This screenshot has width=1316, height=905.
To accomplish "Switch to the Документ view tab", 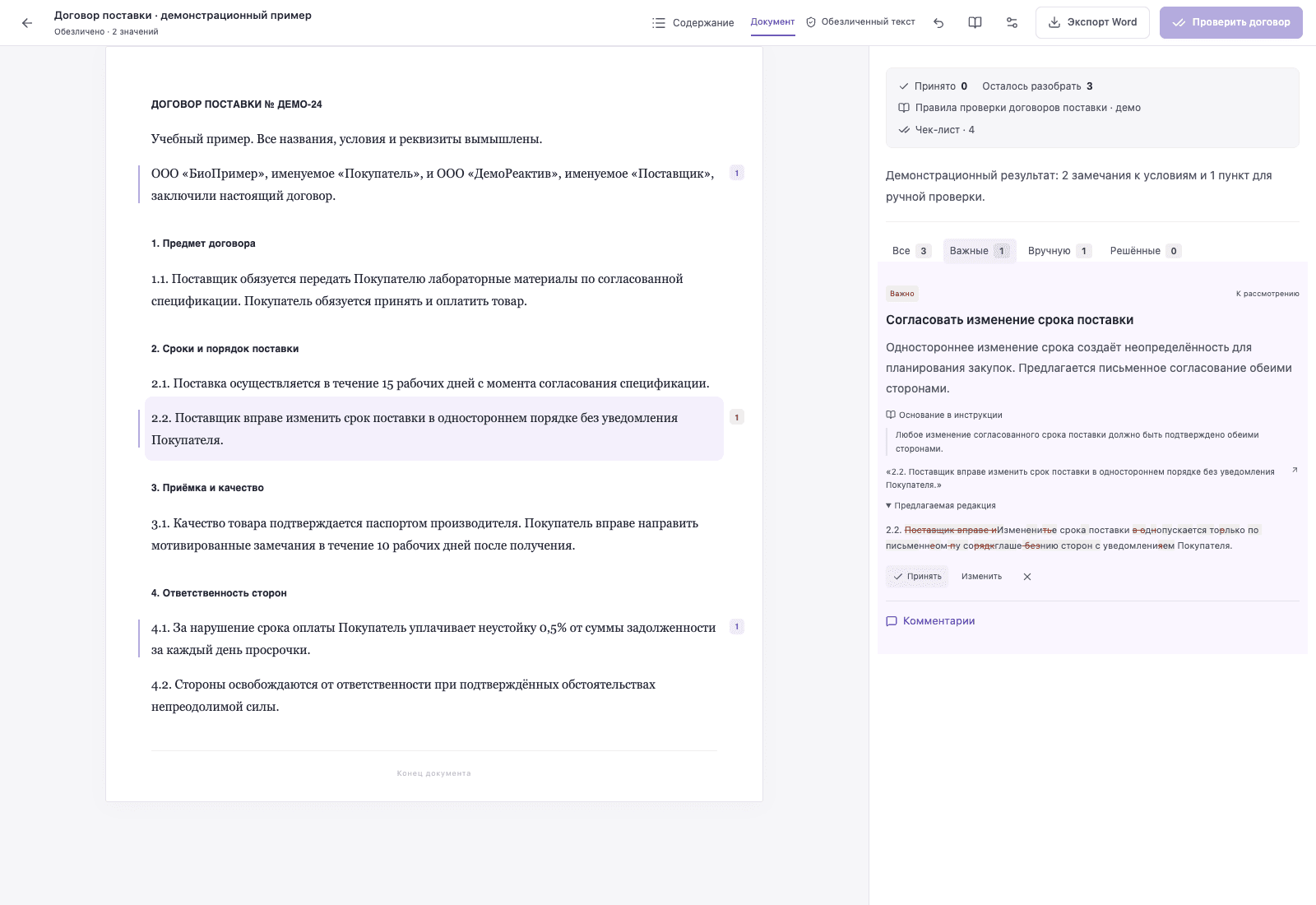I will (772, 22).
